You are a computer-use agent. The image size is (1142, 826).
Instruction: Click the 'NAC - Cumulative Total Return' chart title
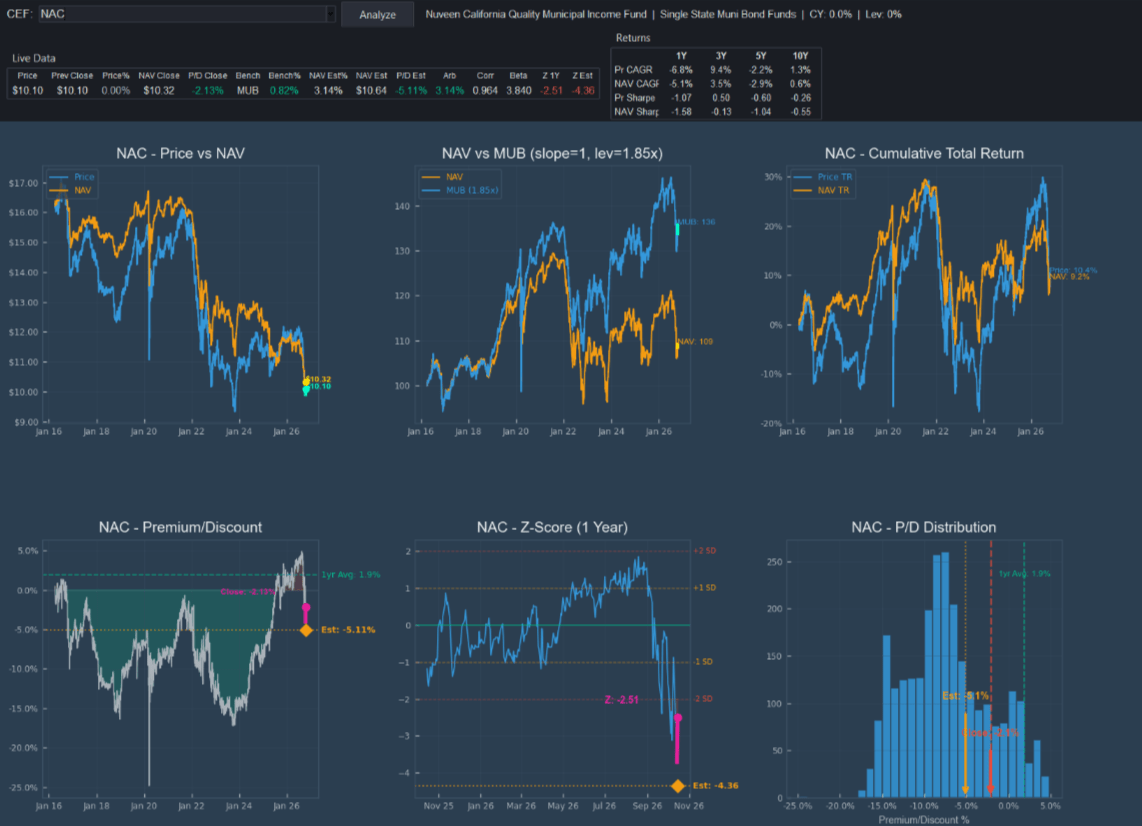pos(924,154)
